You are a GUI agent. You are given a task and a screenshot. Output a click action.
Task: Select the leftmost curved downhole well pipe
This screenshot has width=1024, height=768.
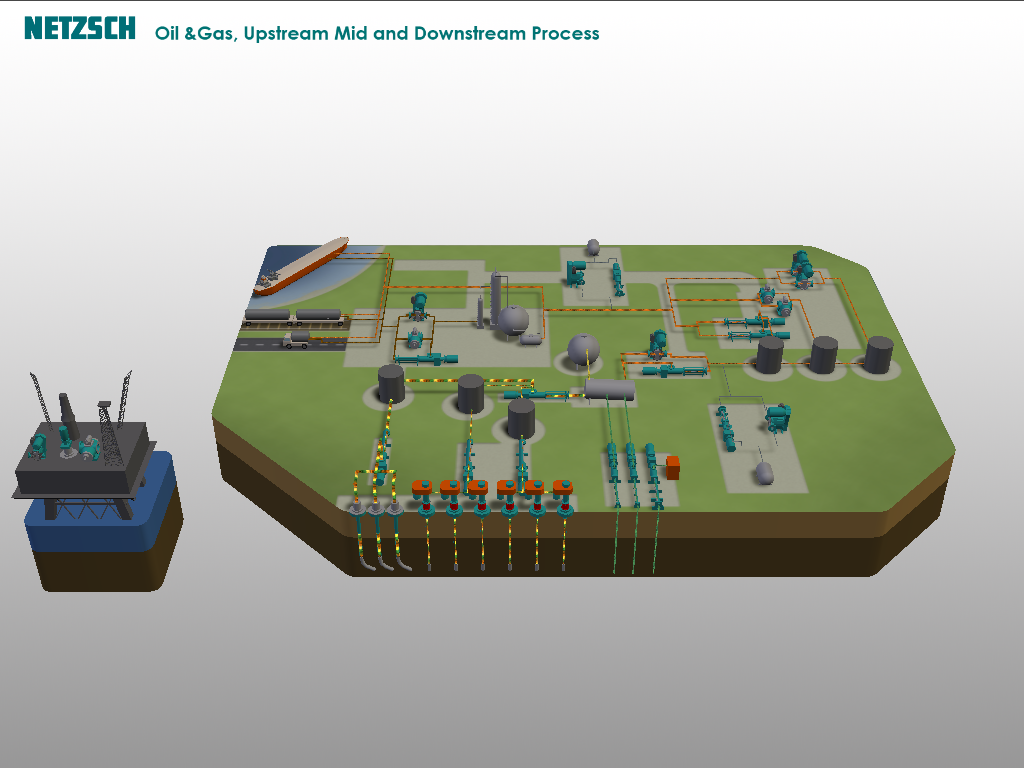[x=361, y=536]
